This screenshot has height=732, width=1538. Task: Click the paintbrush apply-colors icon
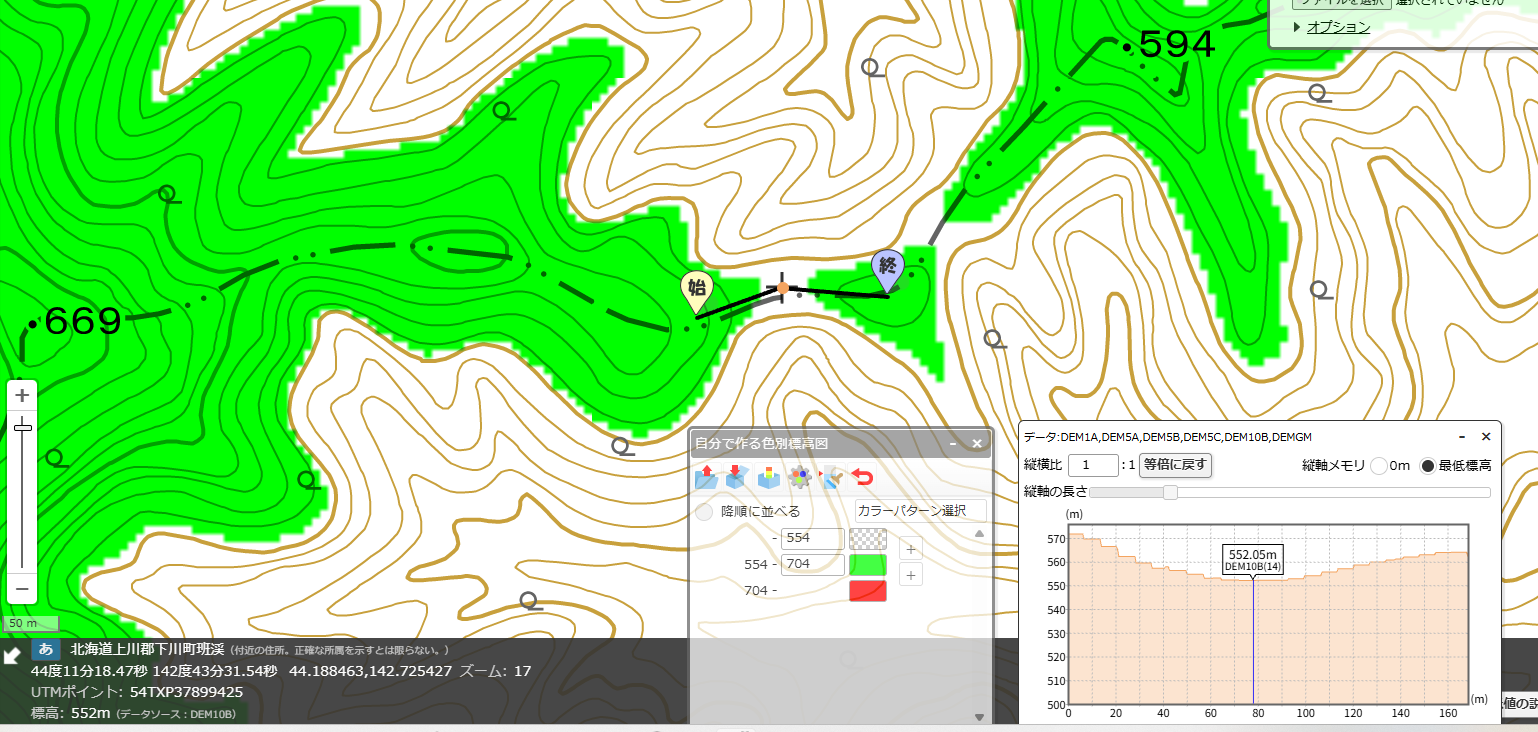click(x=831, y=477)
